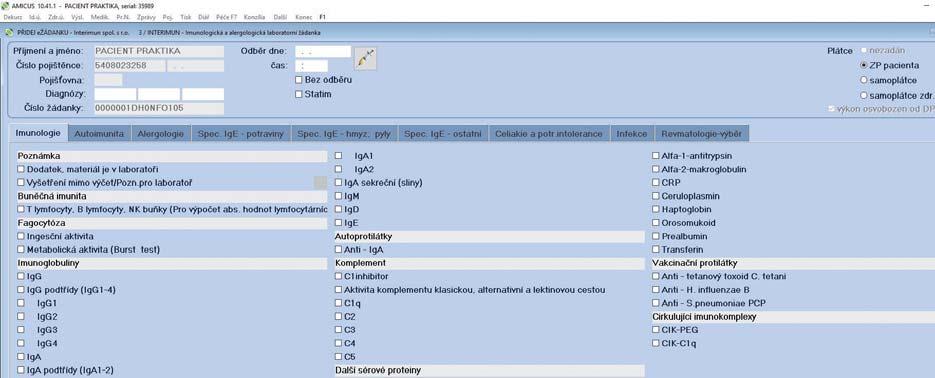The width and height of the screenshot is (935, 378).
Task: Open the Spec. IgE - ostatní tab
Action: [442, 134]
